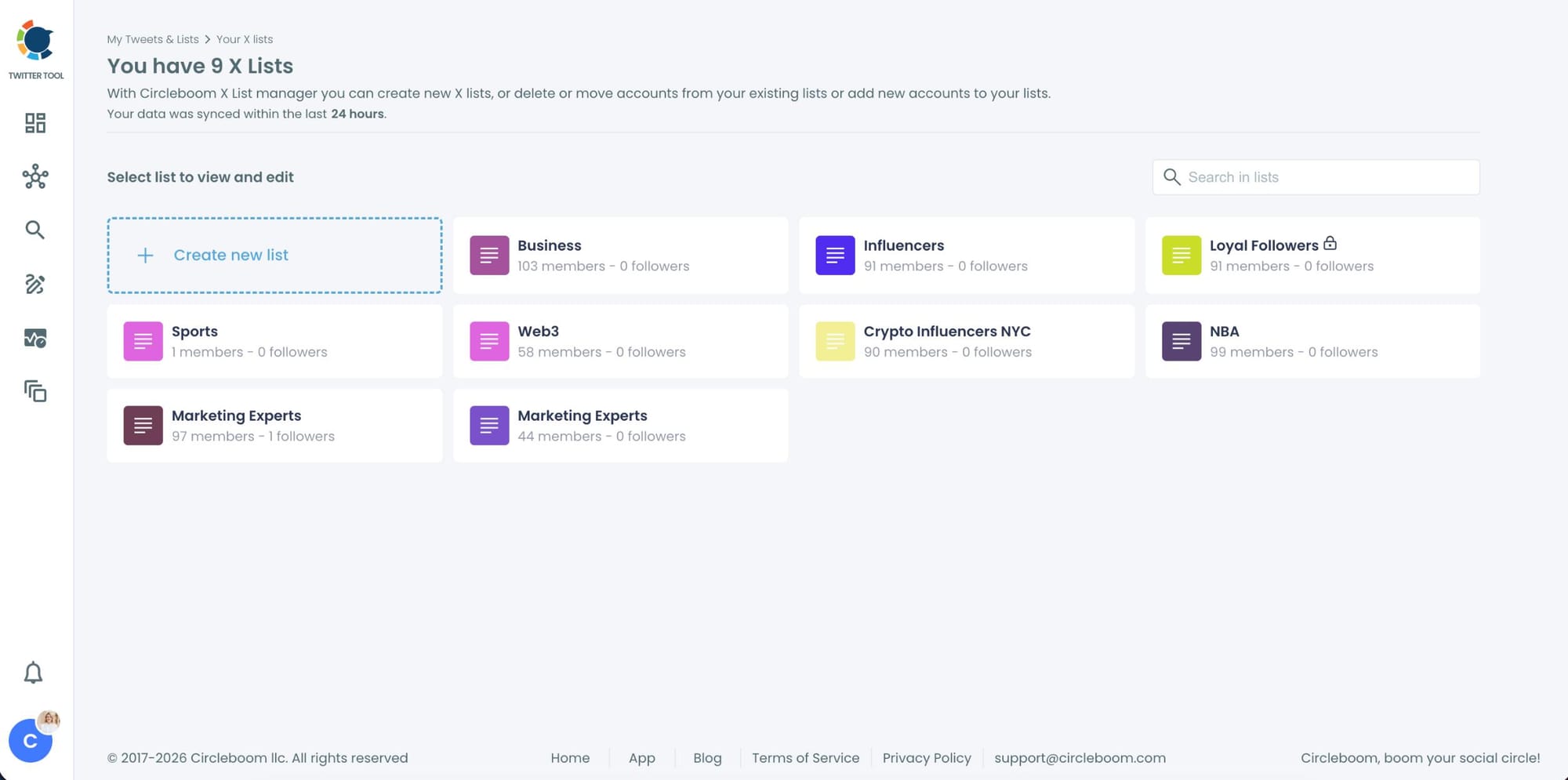Open Terms of Service footer link

806,758
